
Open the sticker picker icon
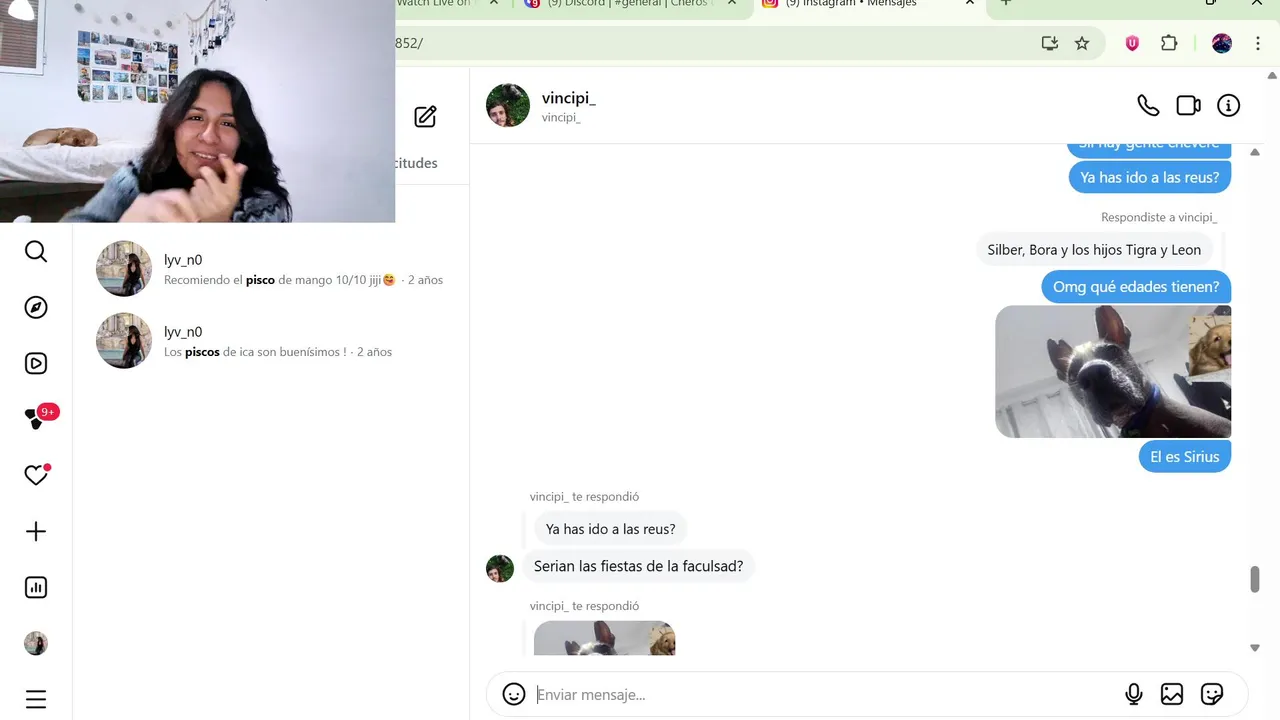pyautogui.click(x=1212, y=694)
